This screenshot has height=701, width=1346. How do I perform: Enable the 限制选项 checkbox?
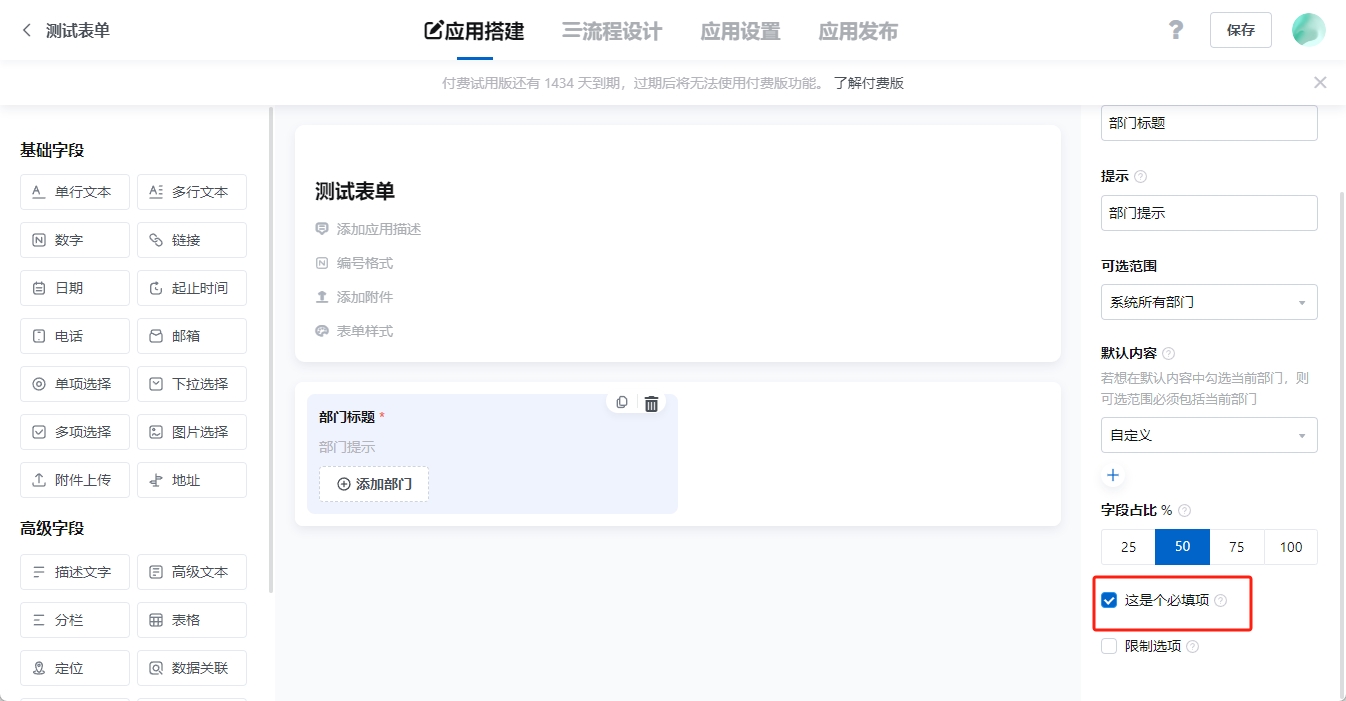(x=1108, y=645)
